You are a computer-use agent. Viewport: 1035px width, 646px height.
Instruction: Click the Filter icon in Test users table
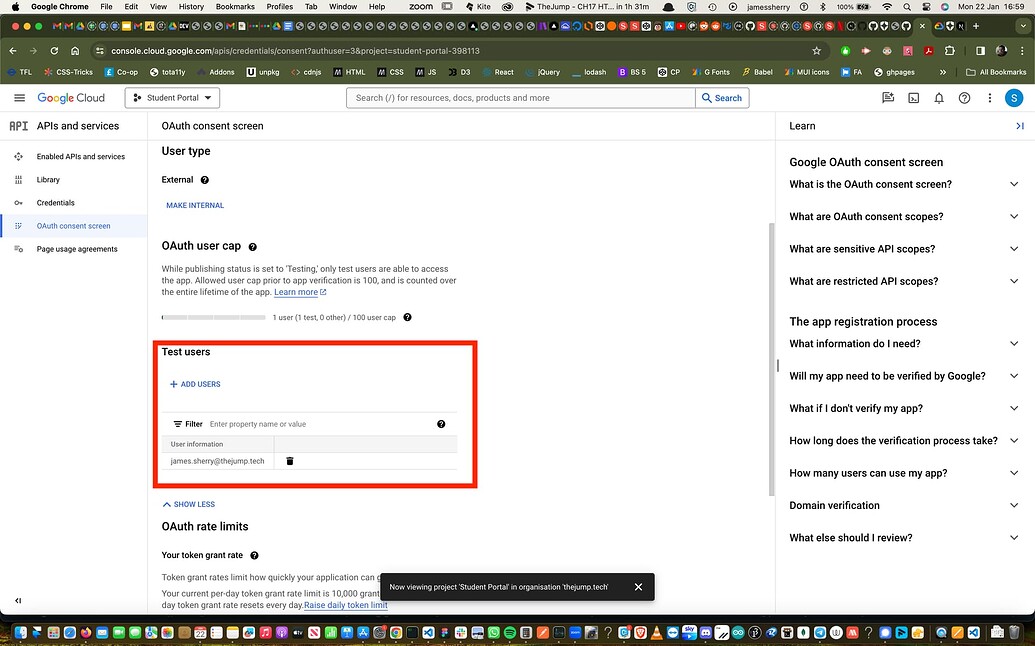pos(180,423)
